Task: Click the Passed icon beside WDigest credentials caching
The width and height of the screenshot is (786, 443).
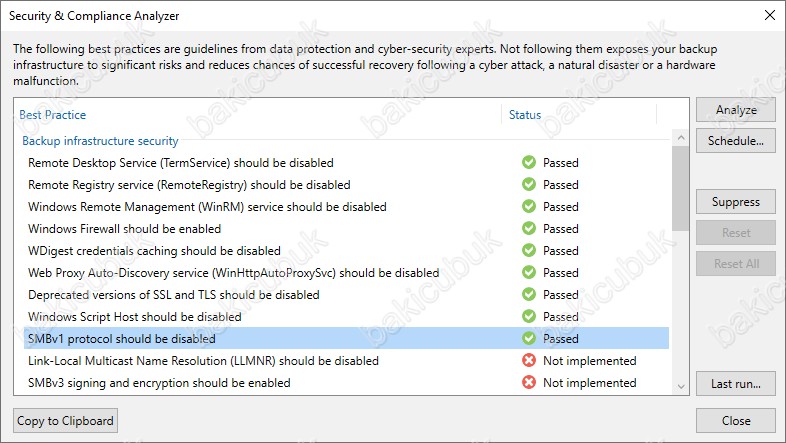Action: 528,251
